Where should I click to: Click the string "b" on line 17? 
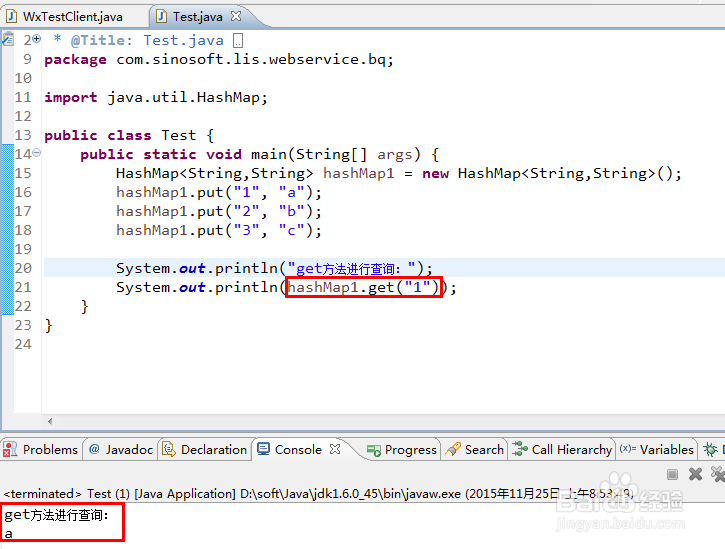click(291, 211)
